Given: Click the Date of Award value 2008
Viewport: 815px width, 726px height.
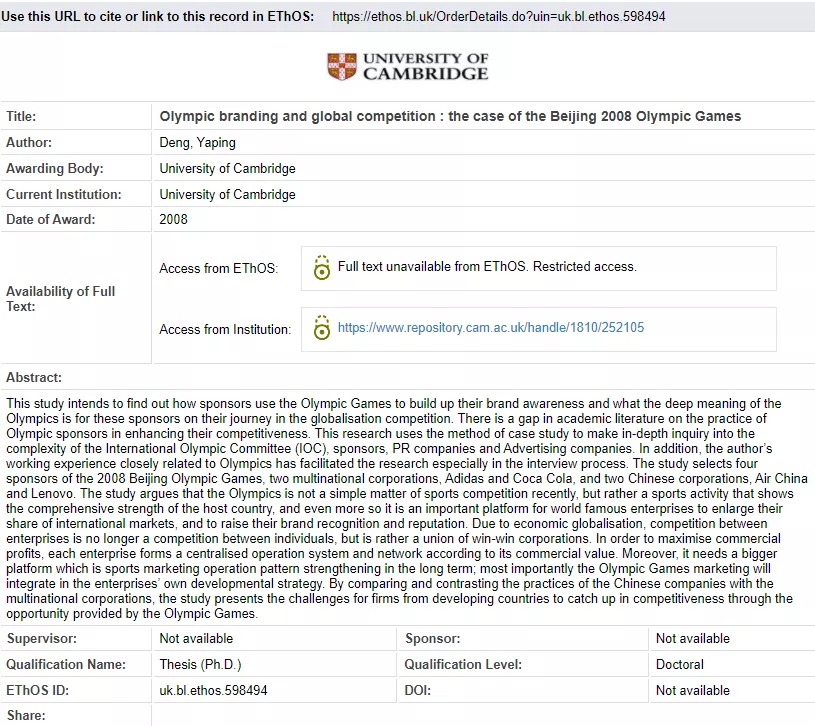Looking at the screenshot, I should coord(173,220).
